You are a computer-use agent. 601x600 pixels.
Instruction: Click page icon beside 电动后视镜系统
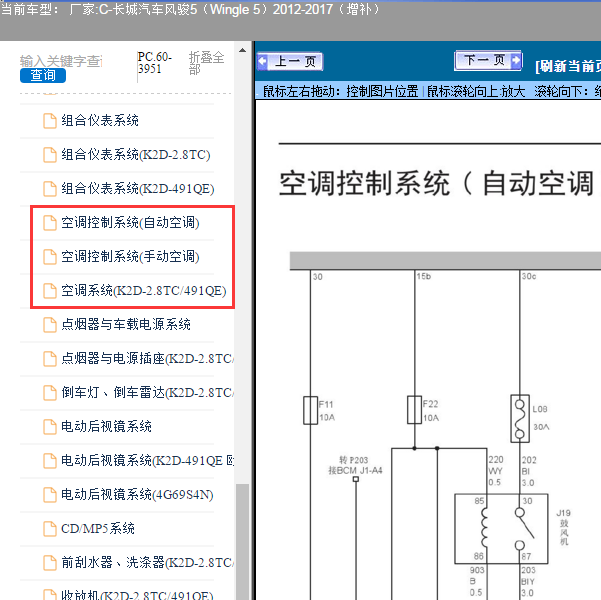pos(49,427)
